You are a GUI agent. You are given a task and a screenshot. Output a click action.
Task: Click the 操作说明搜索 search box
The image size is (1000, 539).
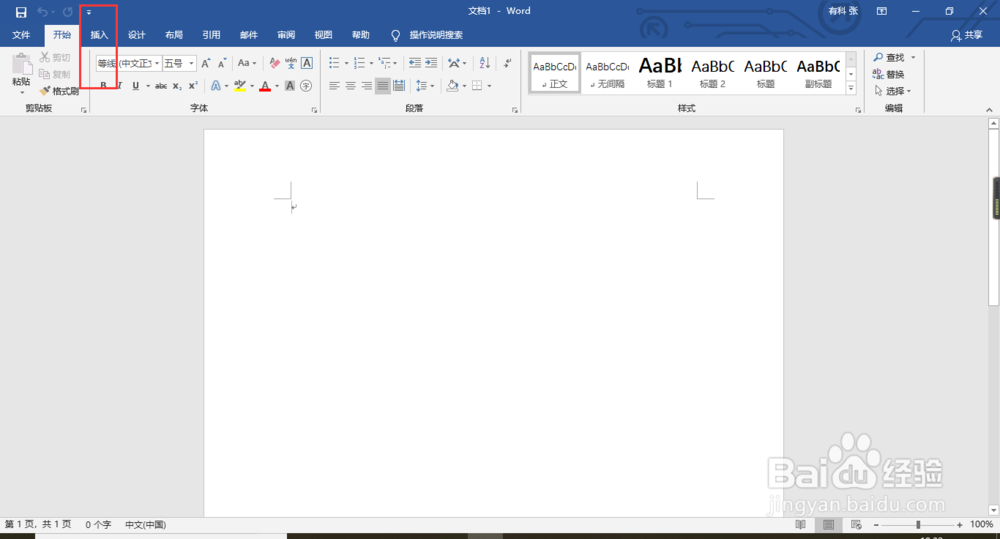point(436,35)
